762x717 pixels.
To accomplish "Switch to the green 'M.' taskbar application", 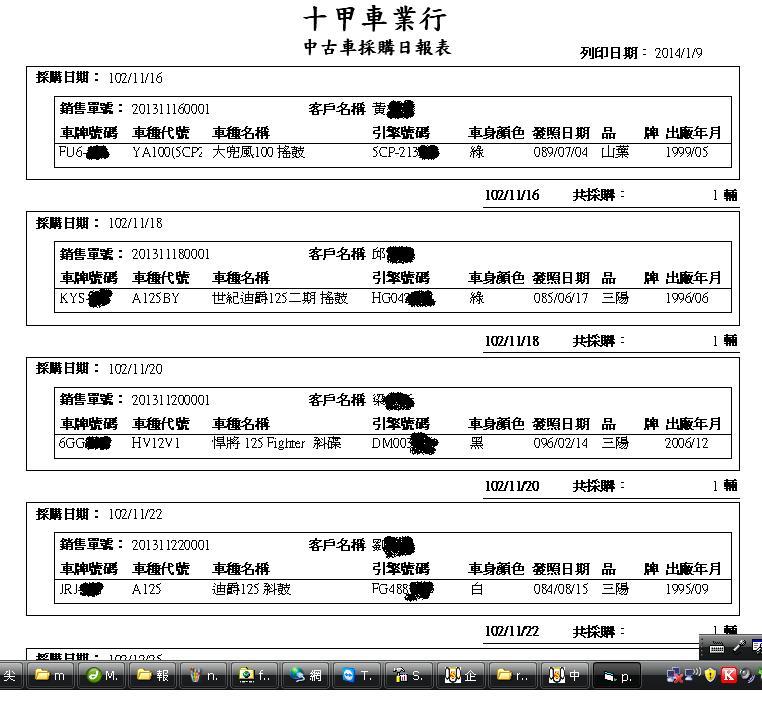I will [102, 676].
